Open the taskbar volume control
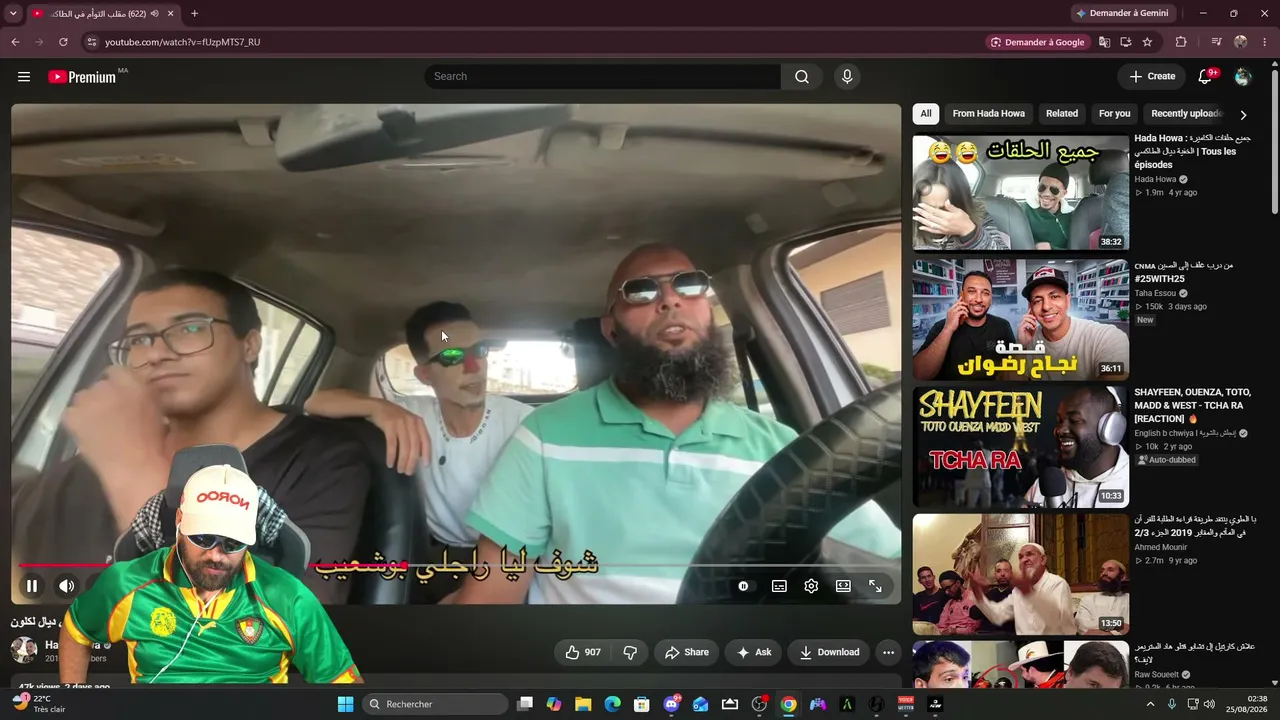 [x=1209, y=704]
